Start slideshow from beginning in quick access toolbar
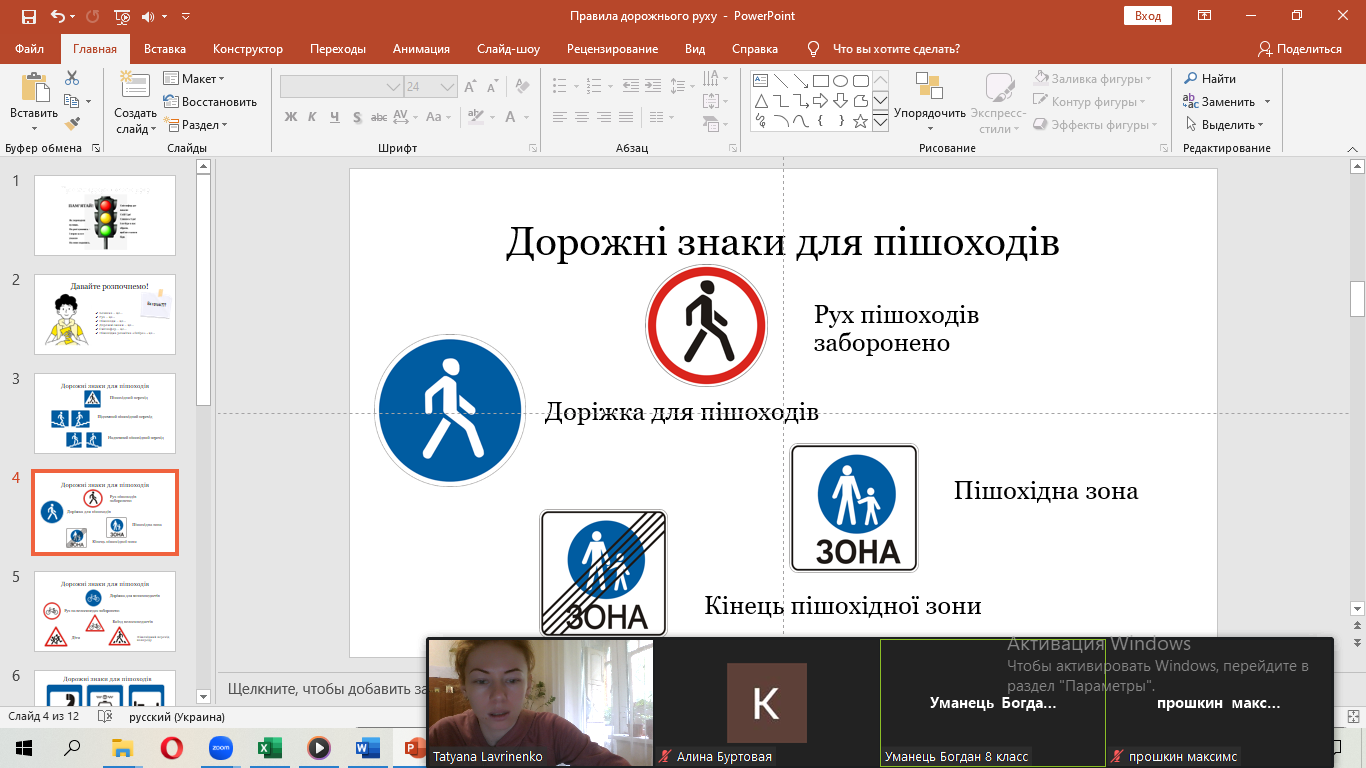 (122, 16)
